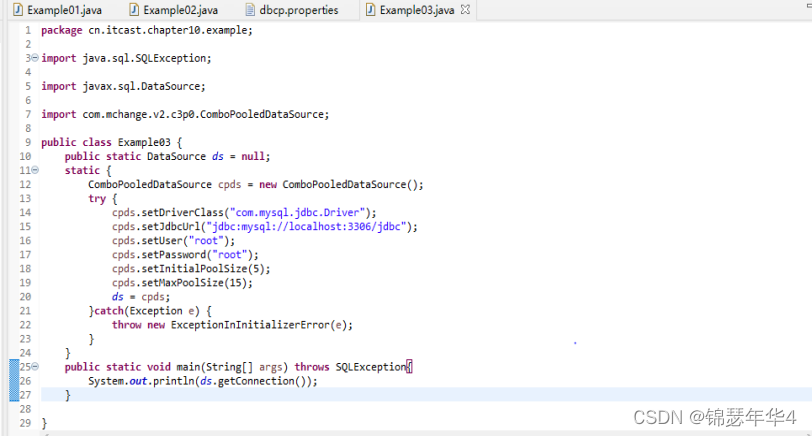Image resolution: width=812 pixels, height=437 pixels.
Task: Click the cpds.setPassword("root") line
Action: (185, 254)
